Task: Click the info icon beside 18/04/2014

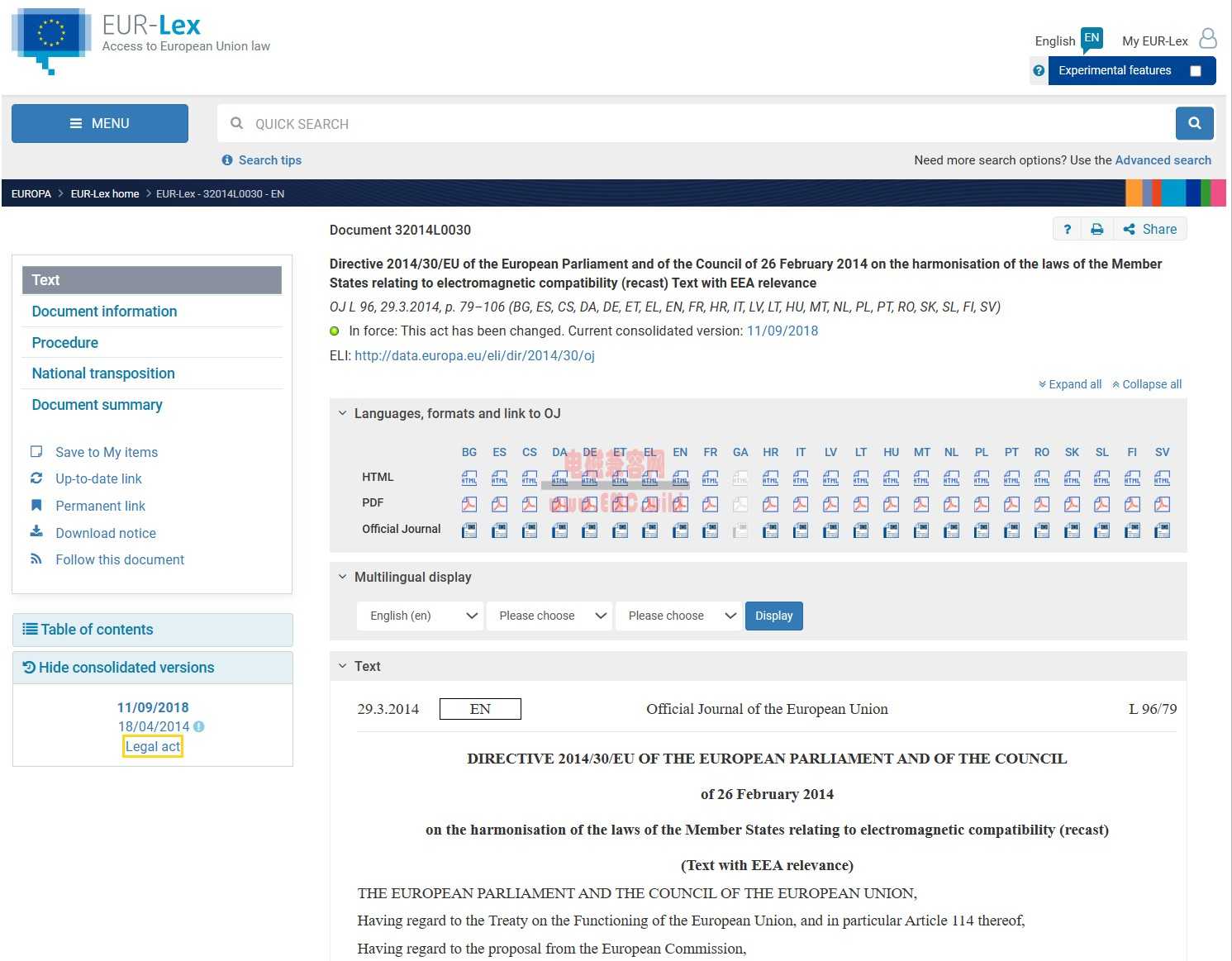Action: [199, 726]
